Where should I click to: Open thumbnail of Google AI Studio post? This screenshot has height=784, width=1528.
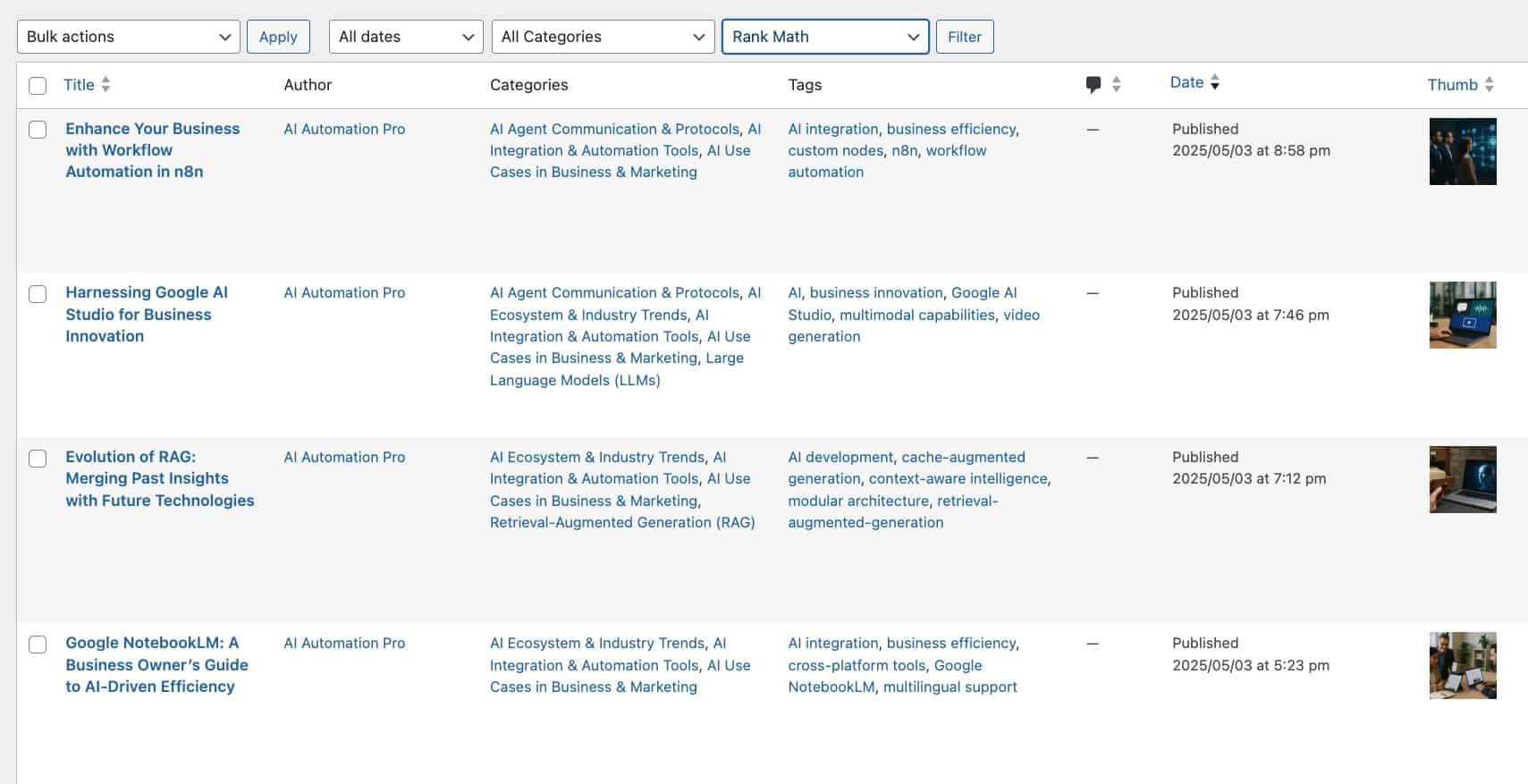point(1463,315)
